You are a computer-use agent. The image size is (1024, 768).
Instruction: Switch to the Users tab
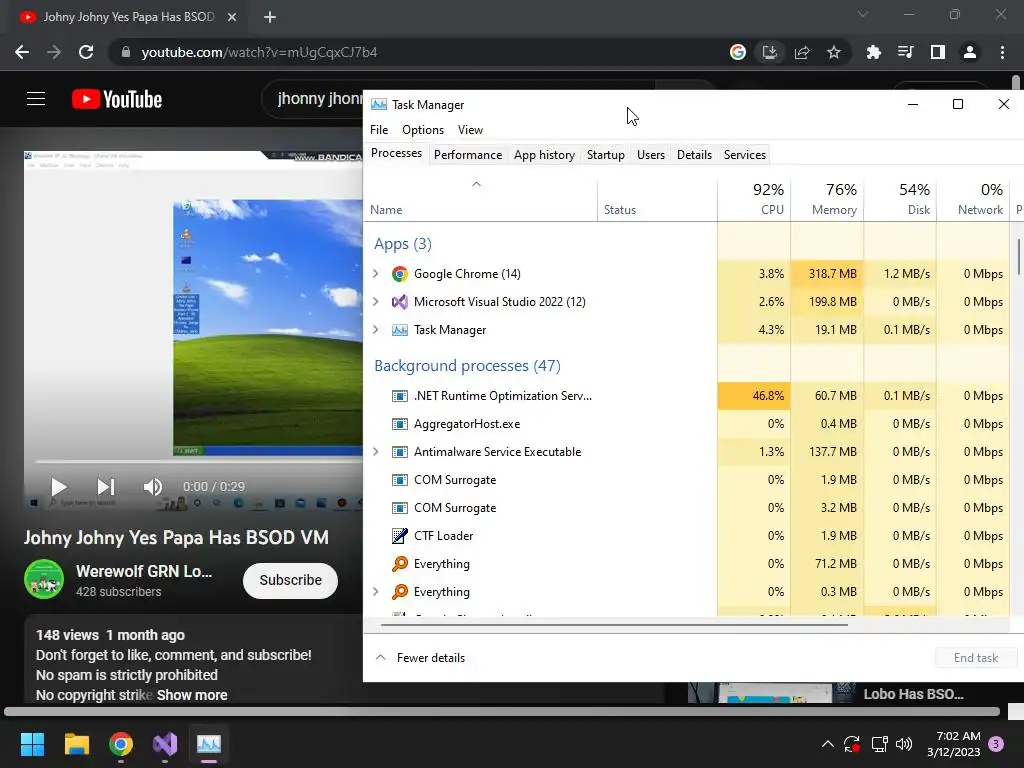coord(651,155)
